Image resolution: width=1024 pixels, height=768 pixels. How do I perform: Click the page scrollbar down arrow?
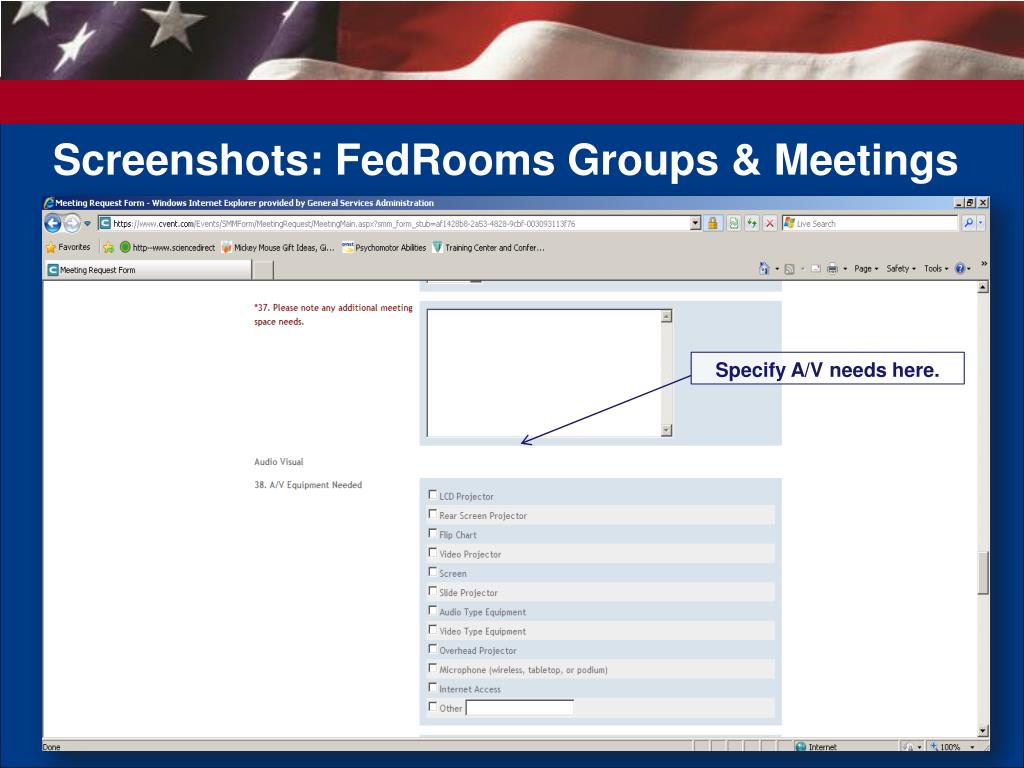click(983, 731)
